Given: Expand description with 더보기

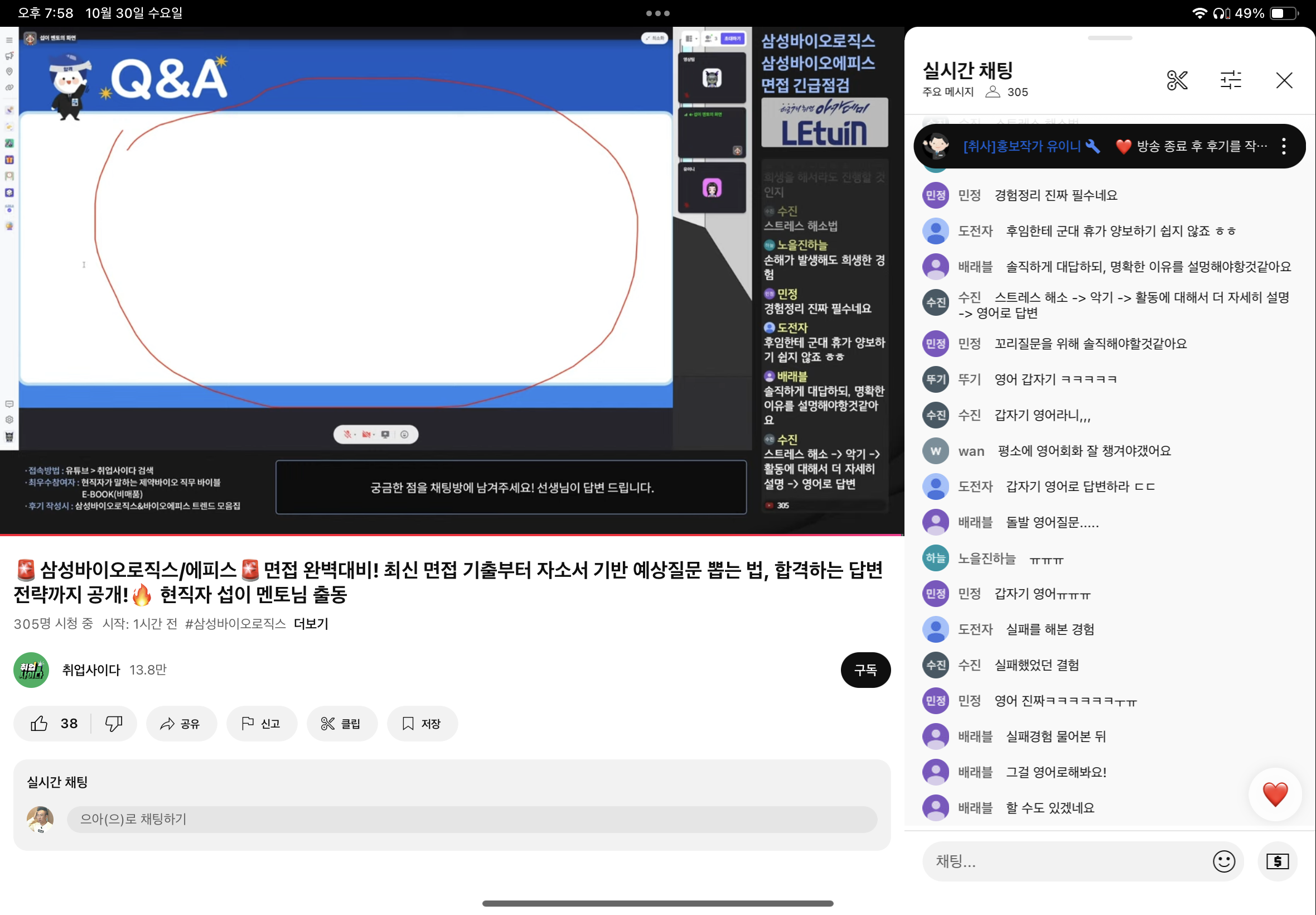Looking at the screenshot, I should pyautogui.click(x=311, y=624).
